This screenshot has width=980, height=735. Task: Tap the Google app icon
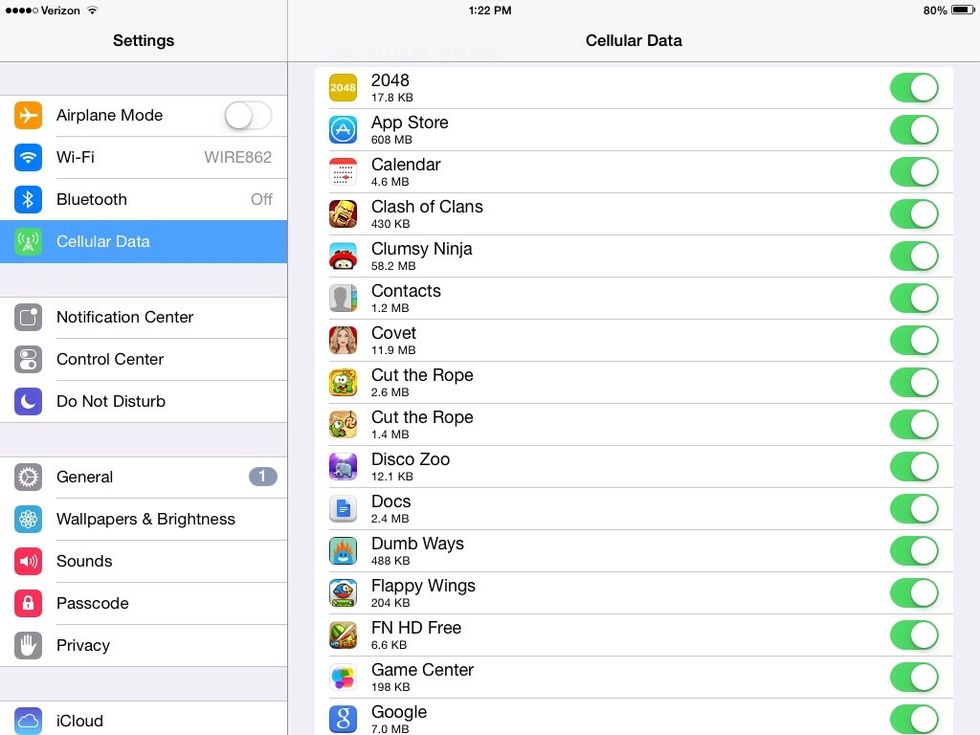[x=343, y=719]
